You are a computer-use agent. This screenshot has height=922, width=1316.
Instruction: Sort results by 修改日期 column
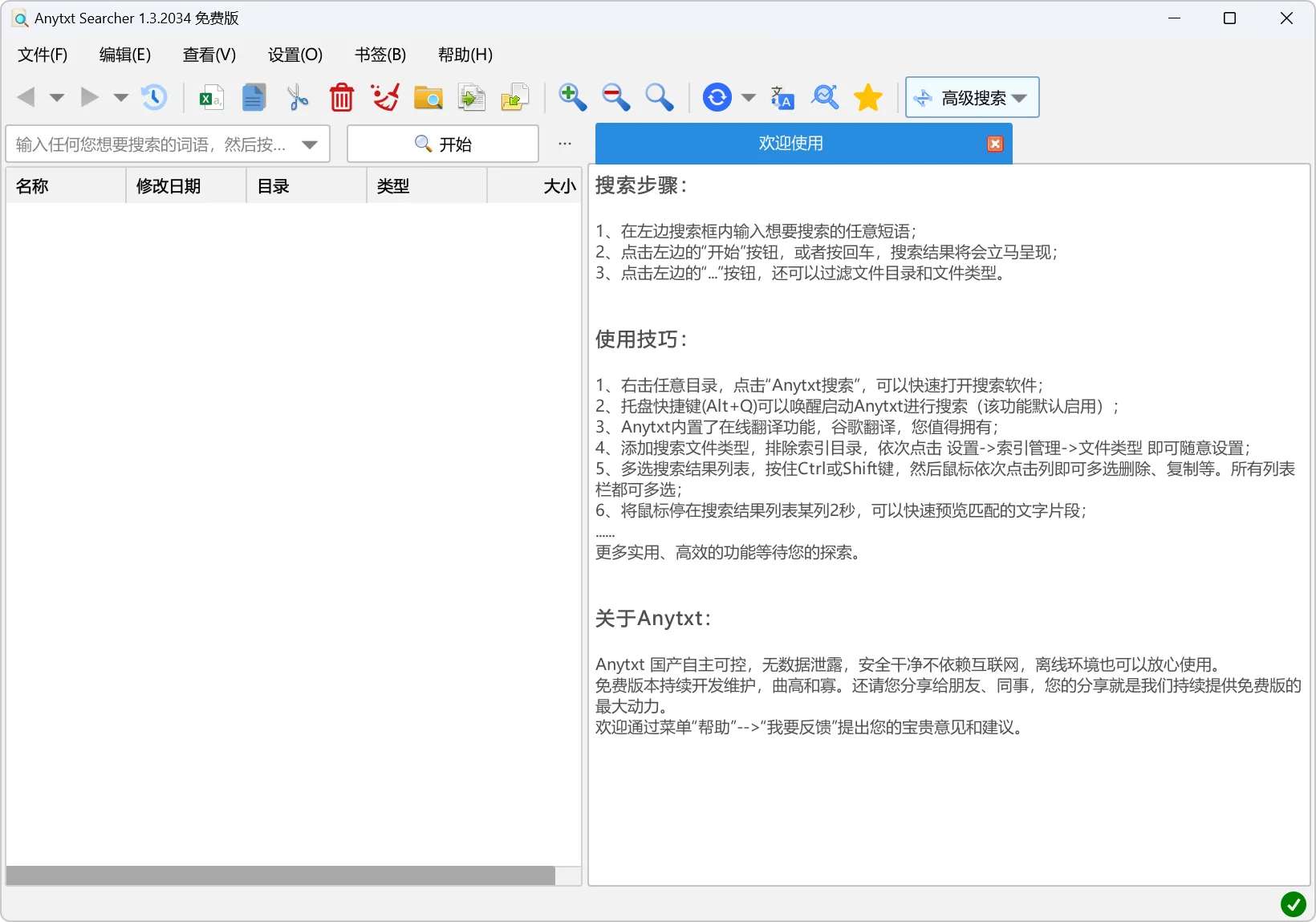(x=186, y=186)
